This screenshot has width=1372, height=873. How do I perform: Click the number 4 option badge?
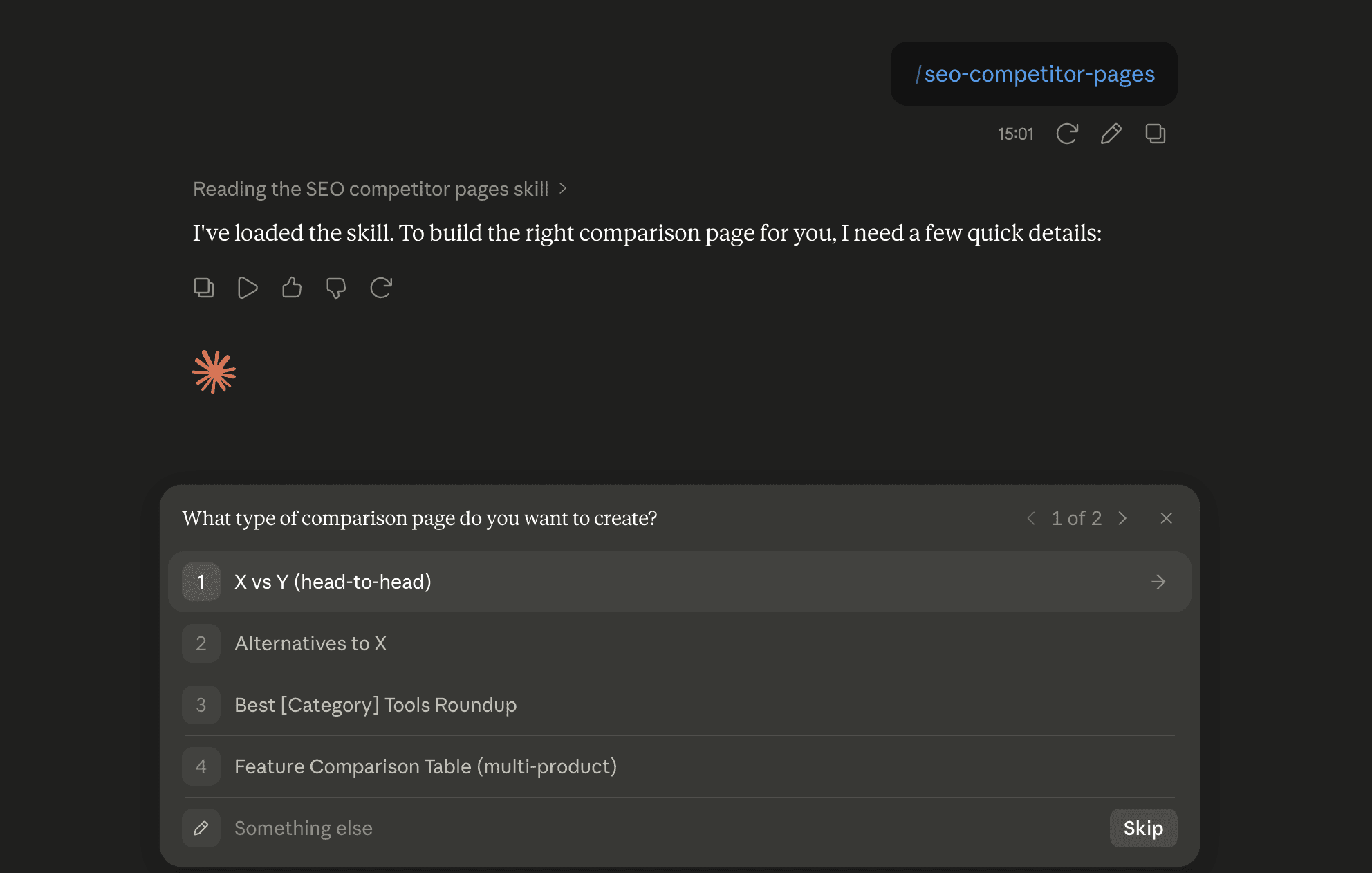tap(201, 766)
